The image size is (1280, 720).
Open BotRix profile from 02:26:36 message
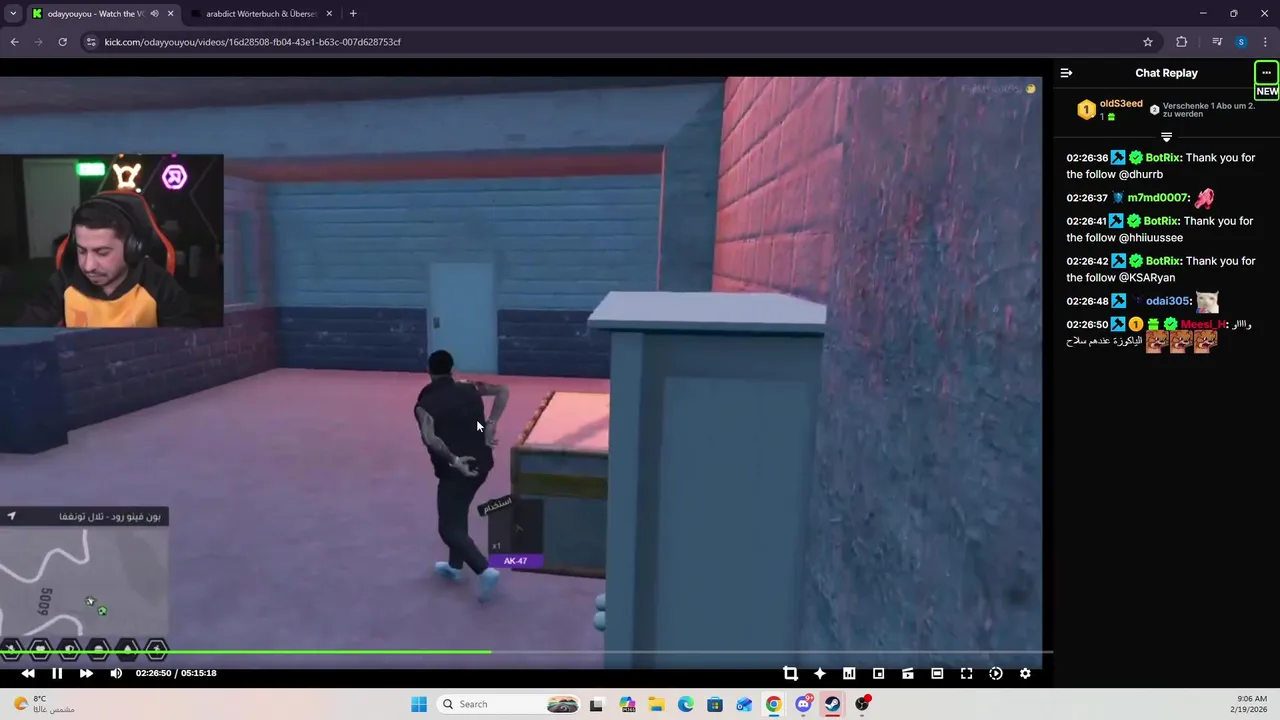tap(1163, 158)
